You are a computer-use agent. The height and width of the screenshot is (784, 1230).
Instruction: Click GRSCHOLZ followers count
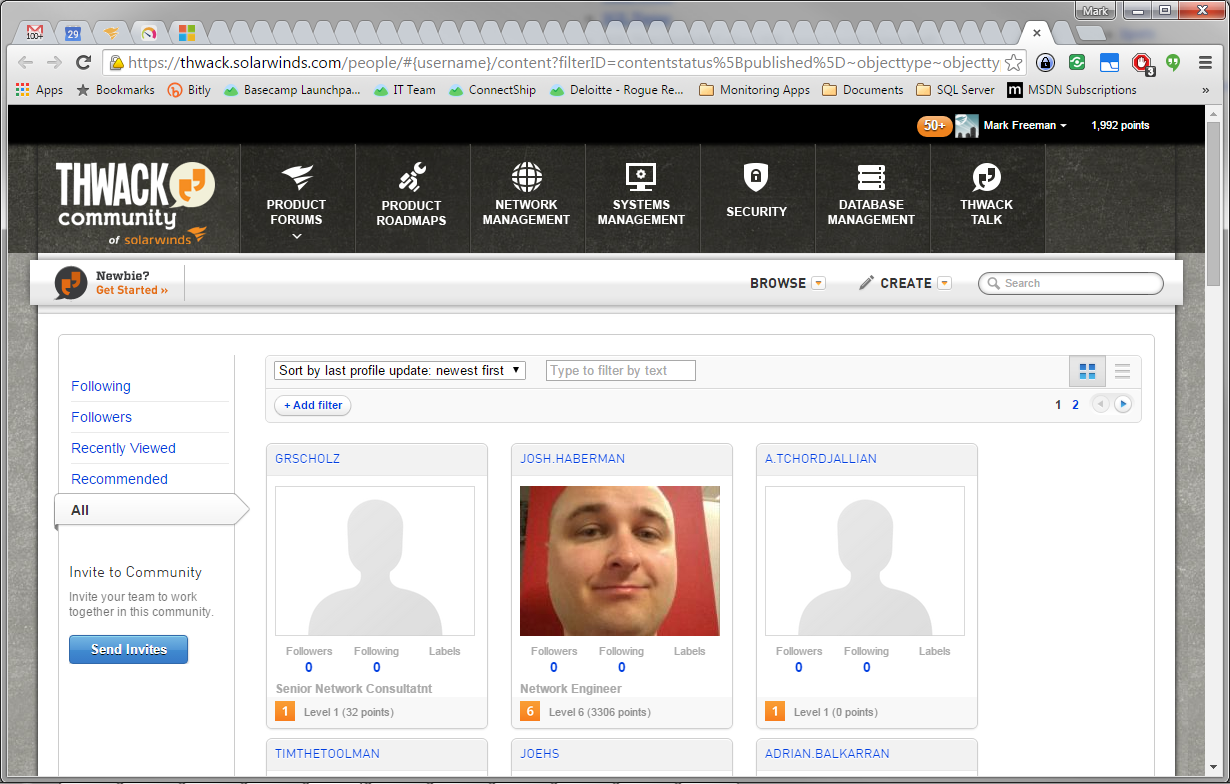309,667
